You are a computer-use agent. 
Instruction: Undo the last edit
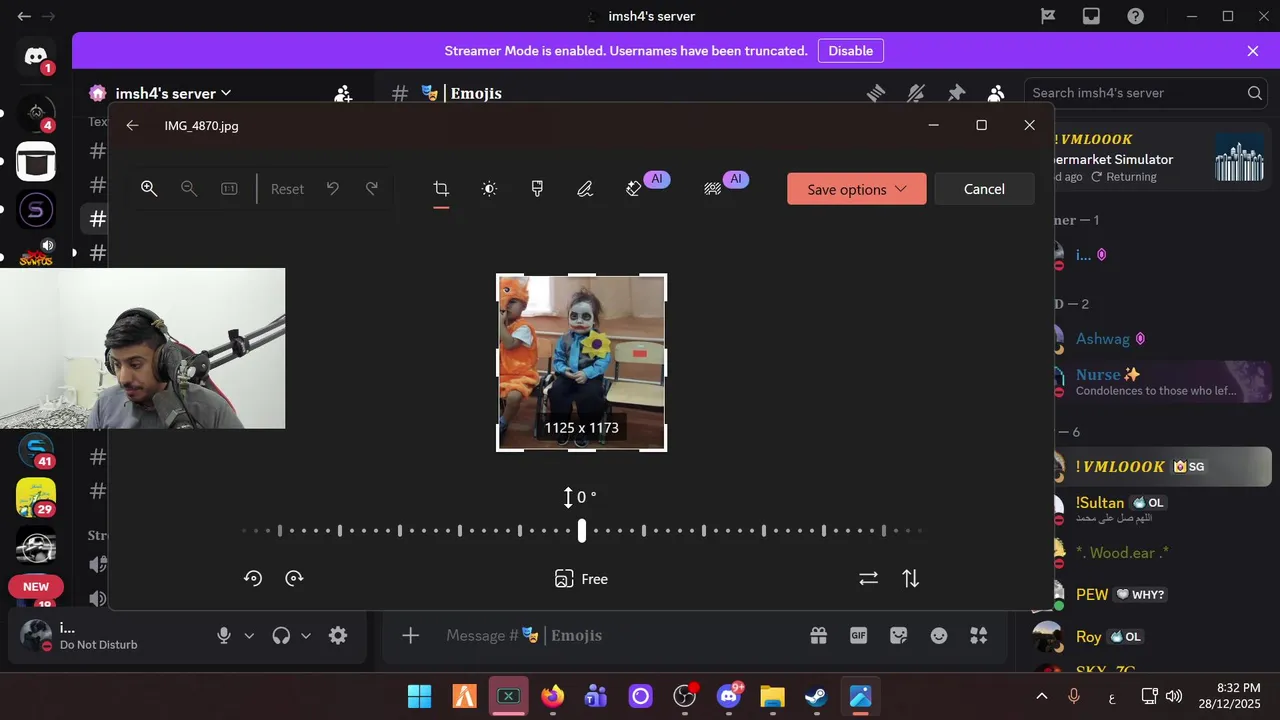point(333,188)
